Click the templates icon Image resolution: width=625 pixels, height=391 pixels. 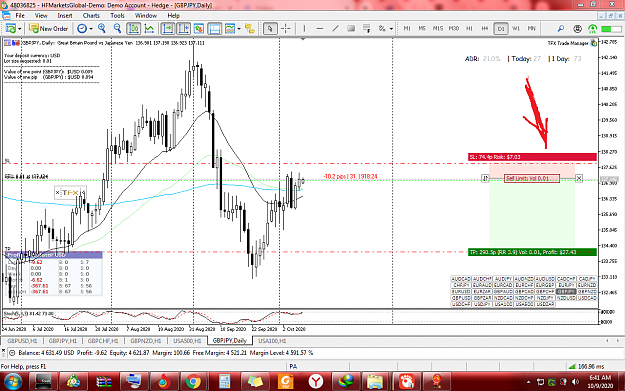pos(230,29)
